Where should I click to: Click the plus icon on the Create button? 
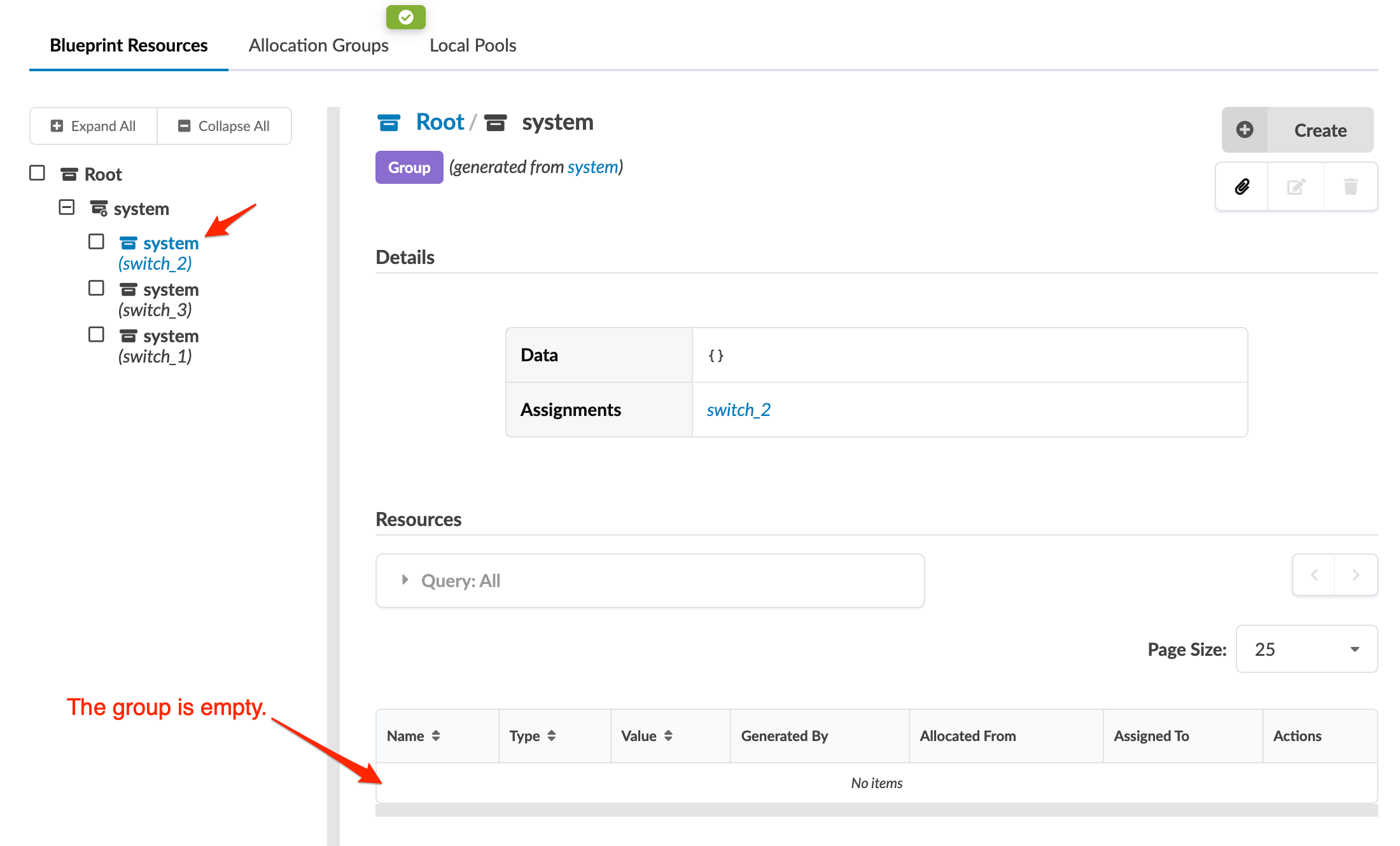point(1245,130)
